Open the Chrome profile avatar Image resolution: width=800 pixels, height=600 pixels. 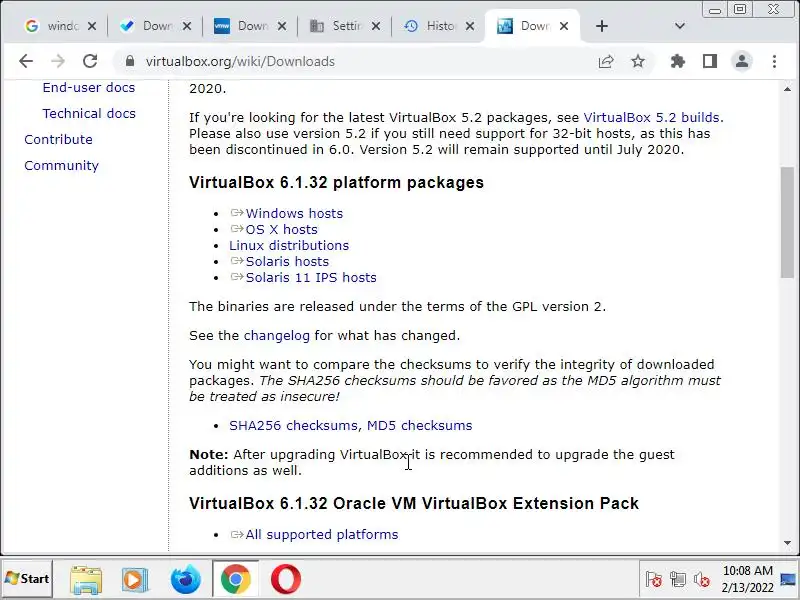[742, 62]
